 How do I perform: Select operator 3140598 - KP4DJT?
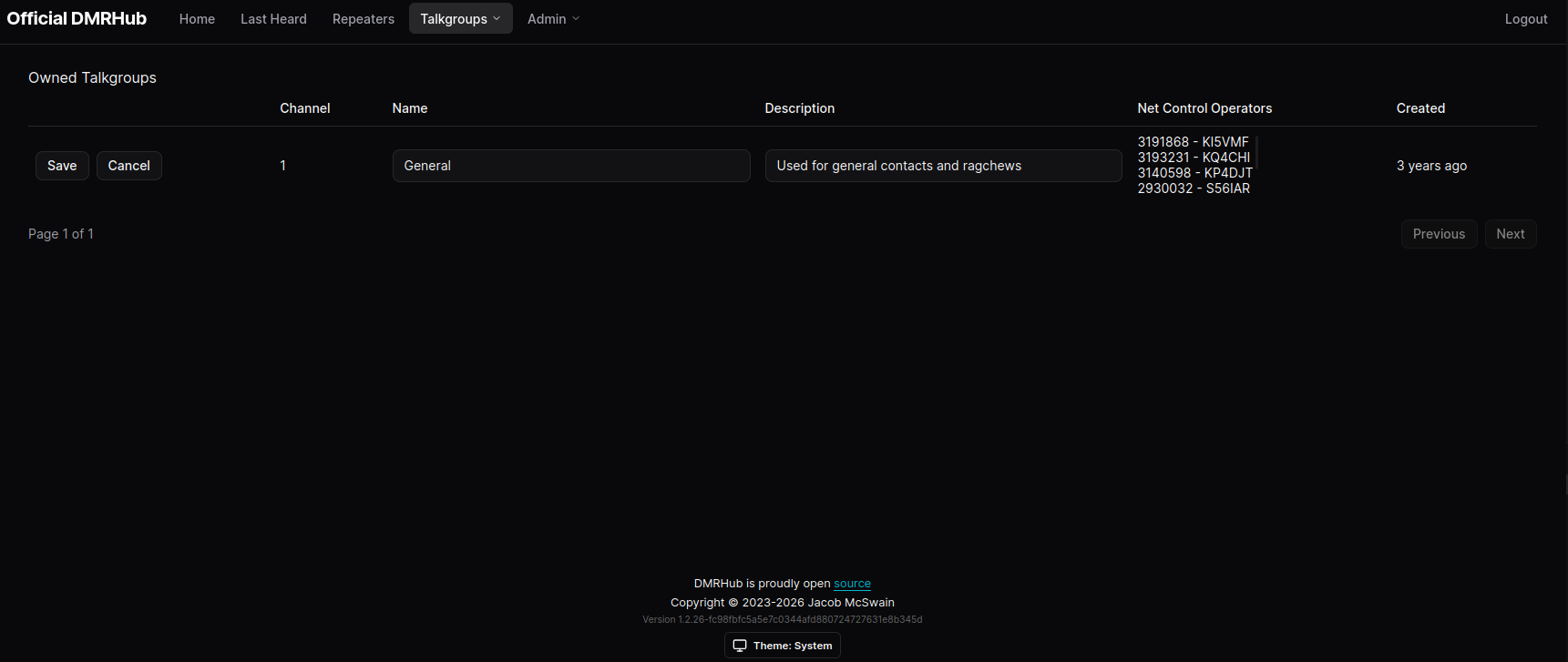pos(1195,173)
